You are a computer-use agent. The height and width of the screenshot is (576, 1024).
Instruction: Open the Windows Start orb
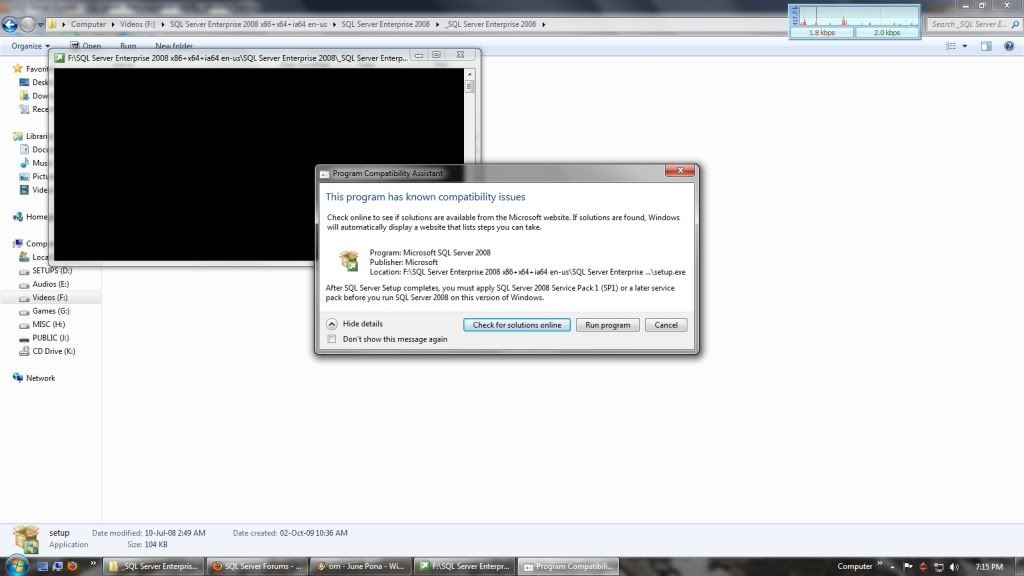[16, 566]
